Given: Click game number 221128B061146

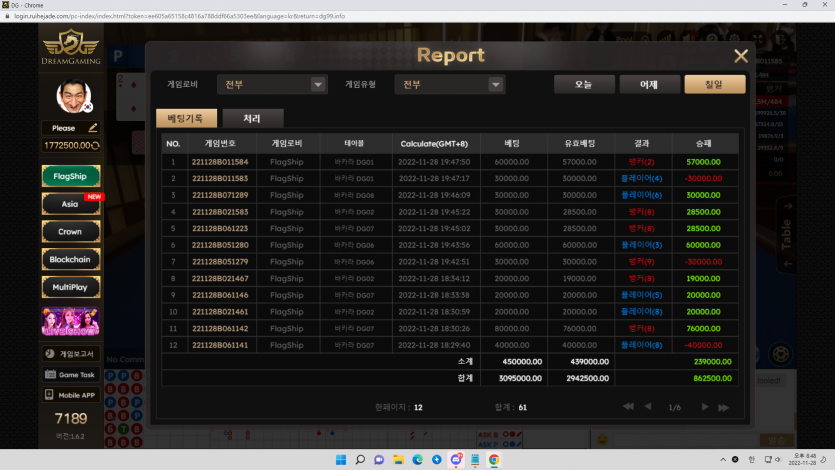Looking at the screenshot, I should pos(220,295).
